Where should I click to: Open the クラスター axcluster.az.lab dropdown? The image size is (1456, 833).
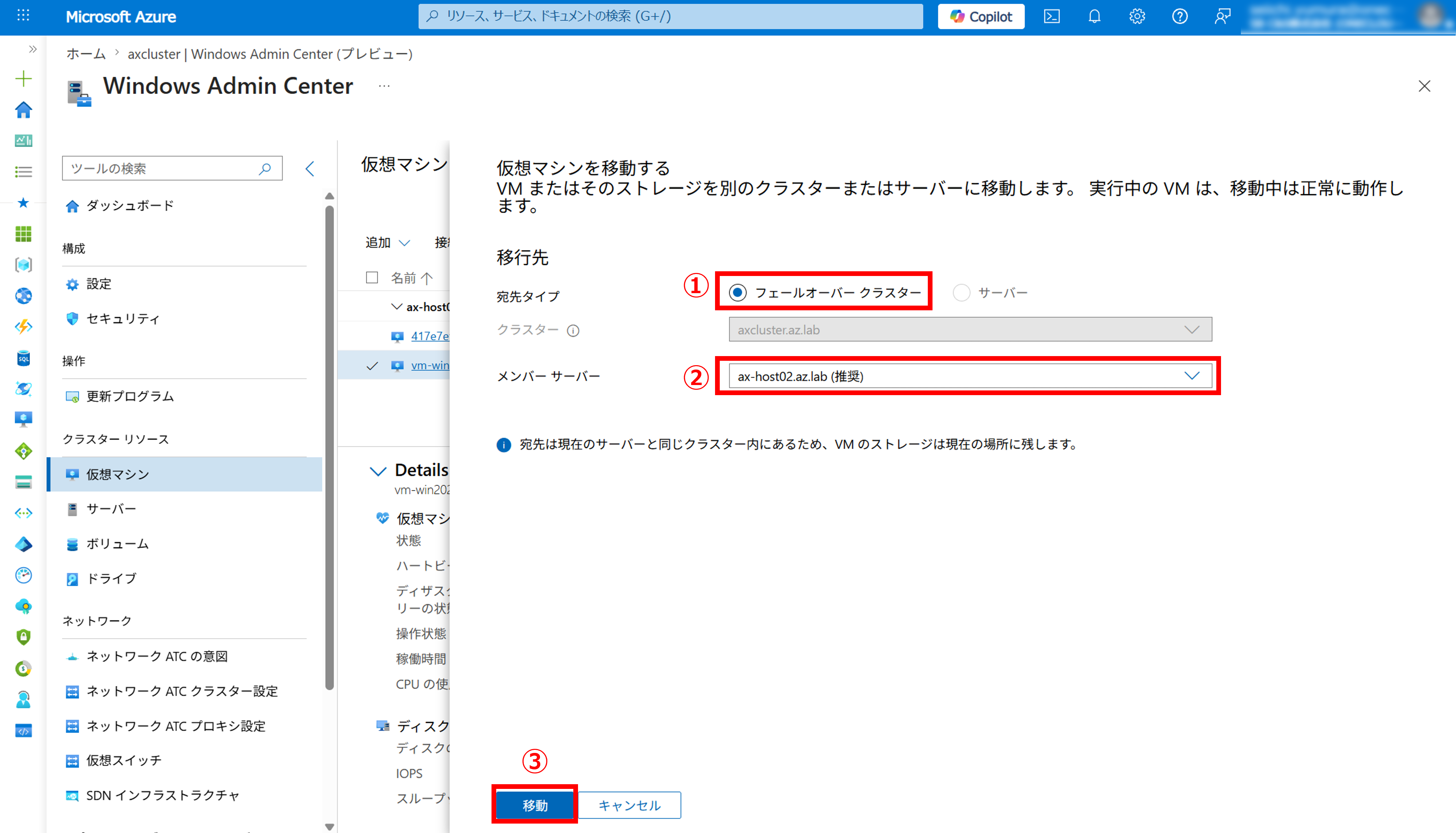(x=970, y=329)
